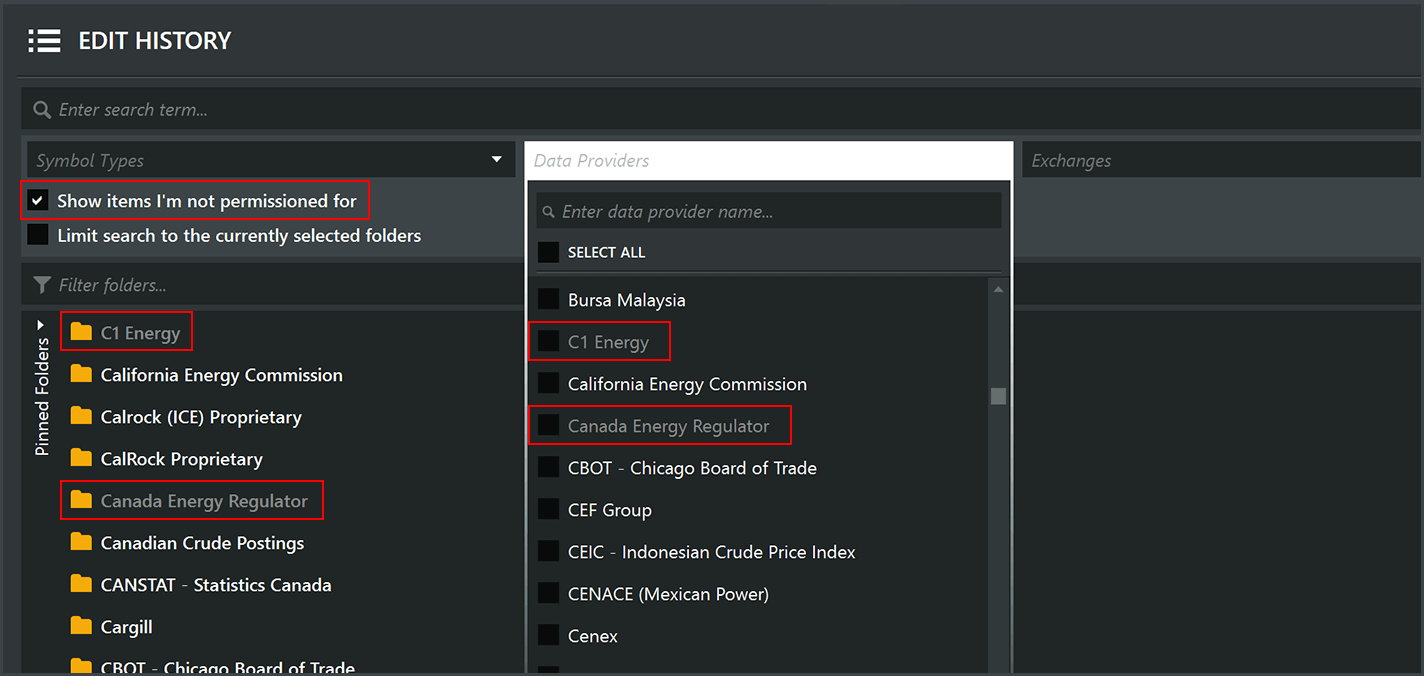Click the Enter data provider name field
The height and width of the screenshot is (676, 1424).
[769, 211]
